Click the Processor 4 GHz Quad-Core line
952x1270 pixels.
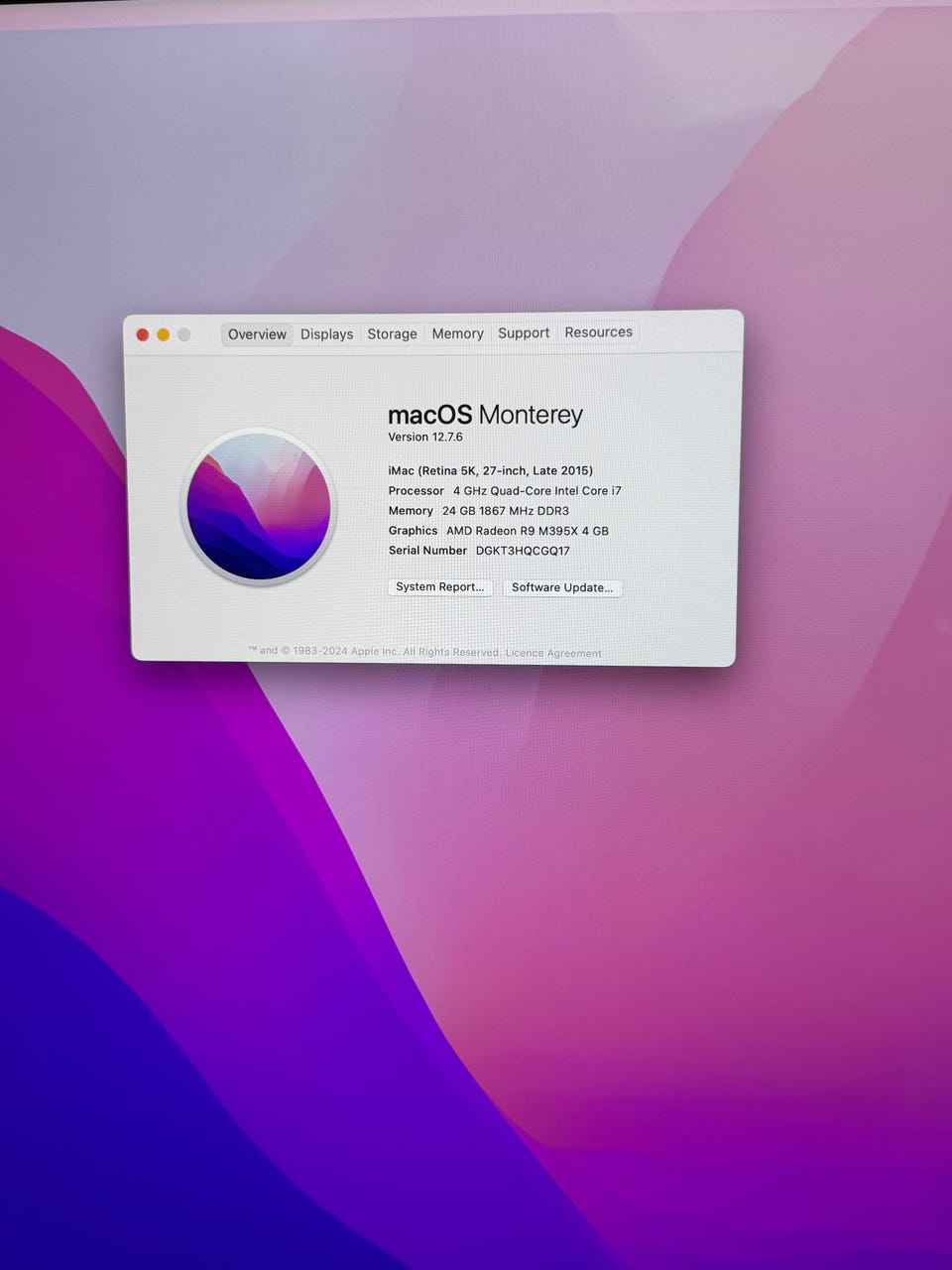(505, 490)
